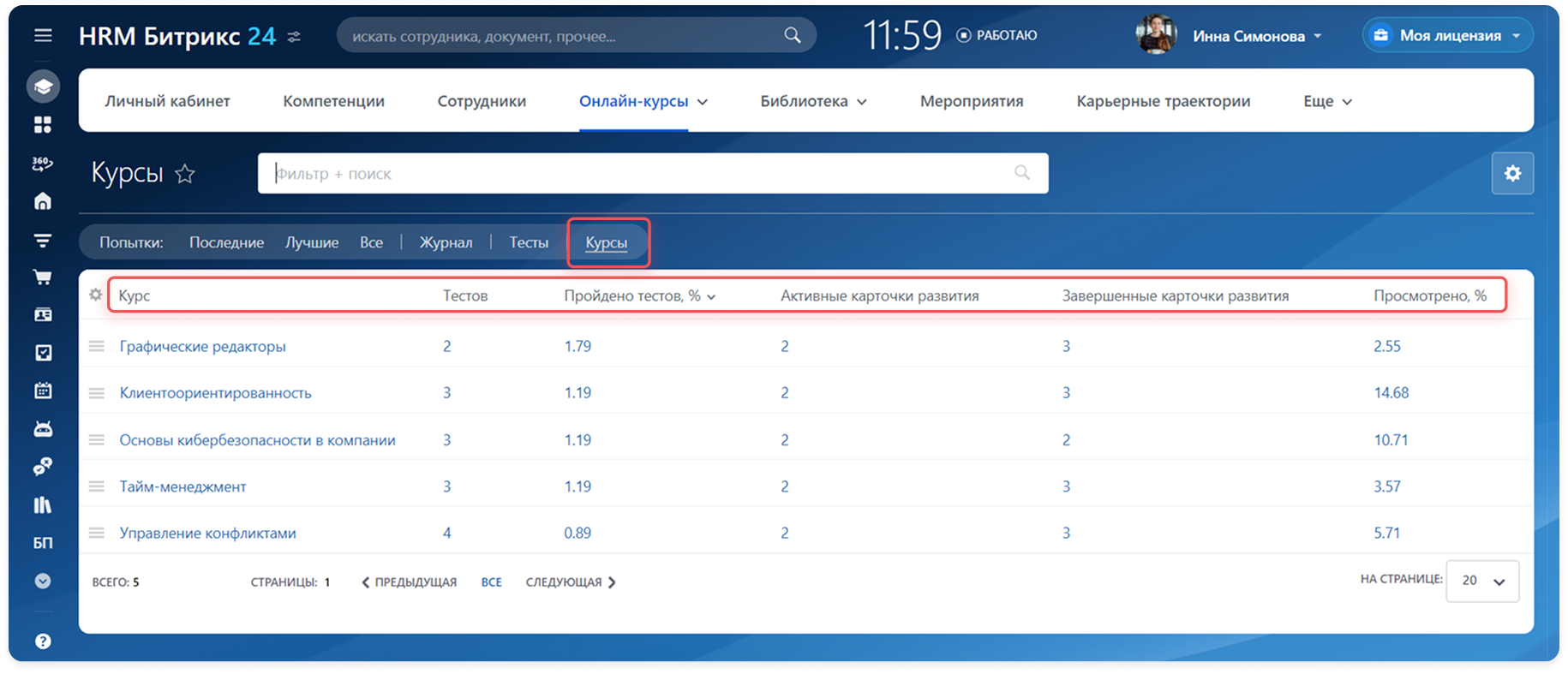Click the table column settings gear icon
Screen dimensions: 1568x674
(95, 295)
